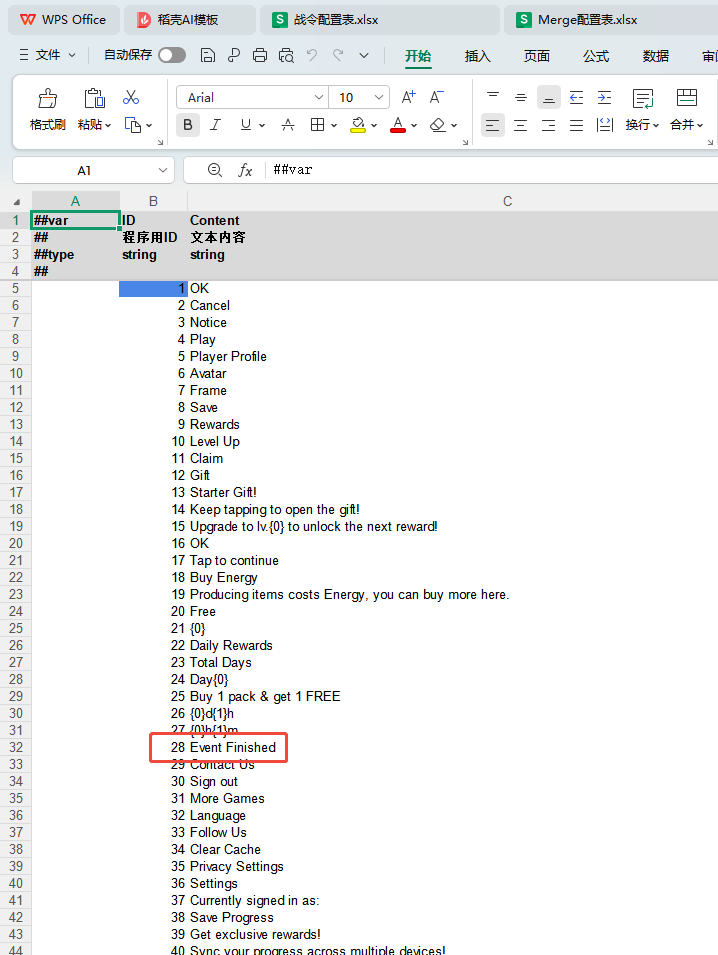Click the Cut scissors icon
This screenshot has width=718, height=955.
pyautogui.click(x=131, y=98)
